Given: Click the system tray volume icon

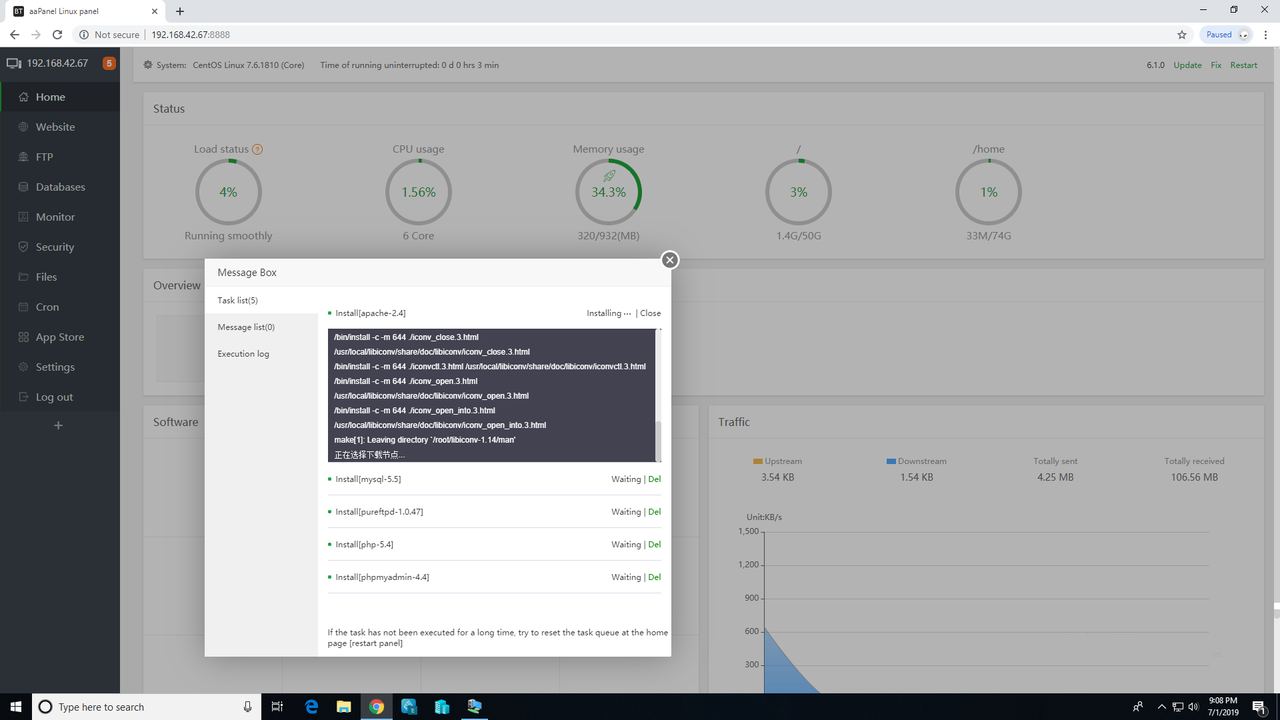Looking at the screenshot, I should click(1194, 707).
